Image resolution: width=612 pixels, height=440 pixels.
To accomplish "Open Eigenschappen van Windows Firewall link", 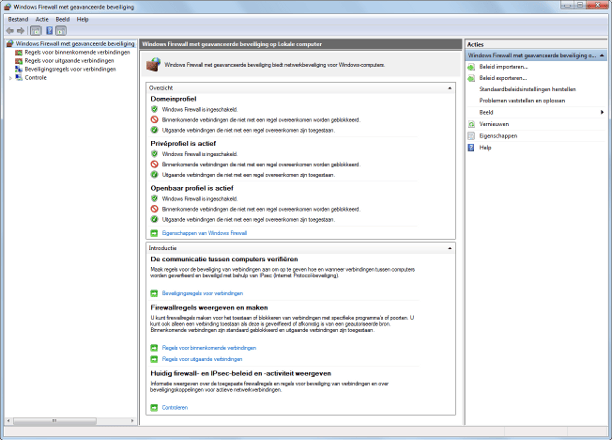I will (205, 233).
